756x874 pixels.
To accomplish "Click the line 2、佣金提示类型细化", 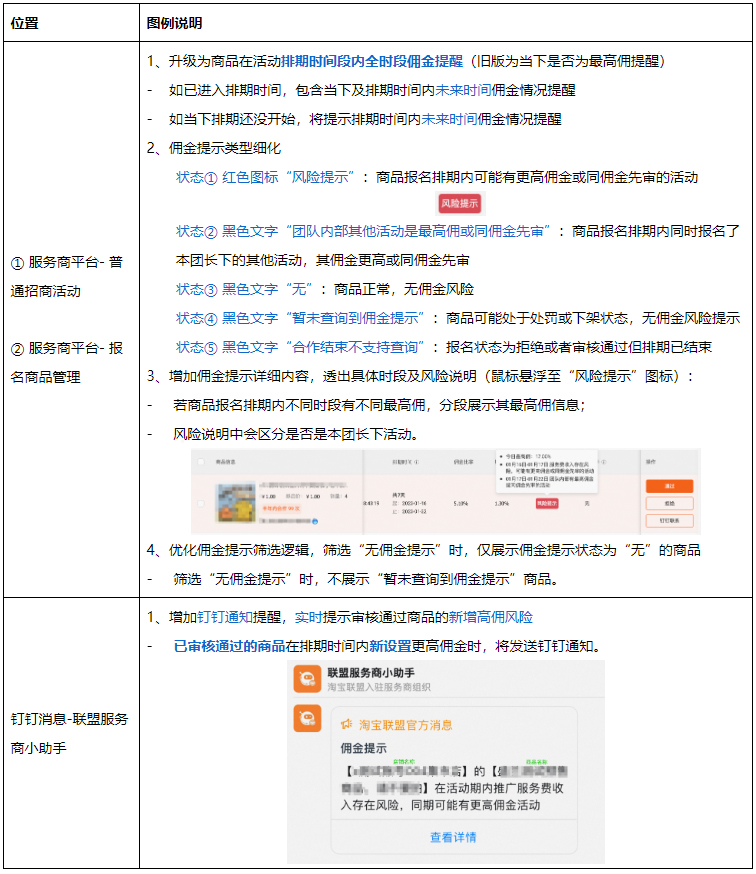I will coord(214,148).
